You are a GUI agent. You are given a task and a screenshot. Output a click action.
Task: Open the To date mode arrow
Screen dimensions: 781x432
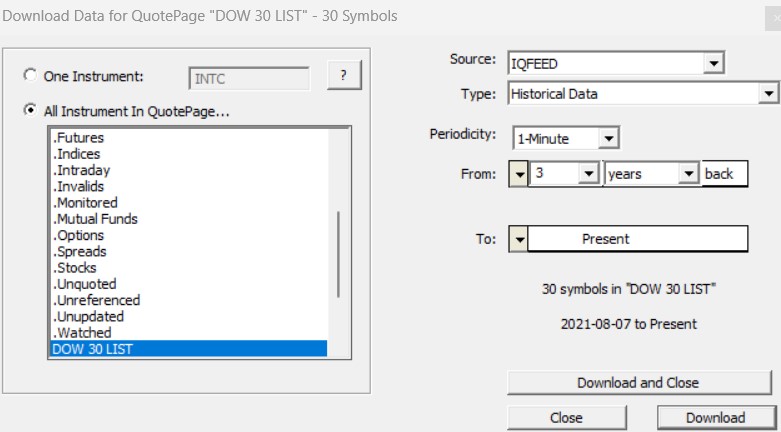click(519, 239)
